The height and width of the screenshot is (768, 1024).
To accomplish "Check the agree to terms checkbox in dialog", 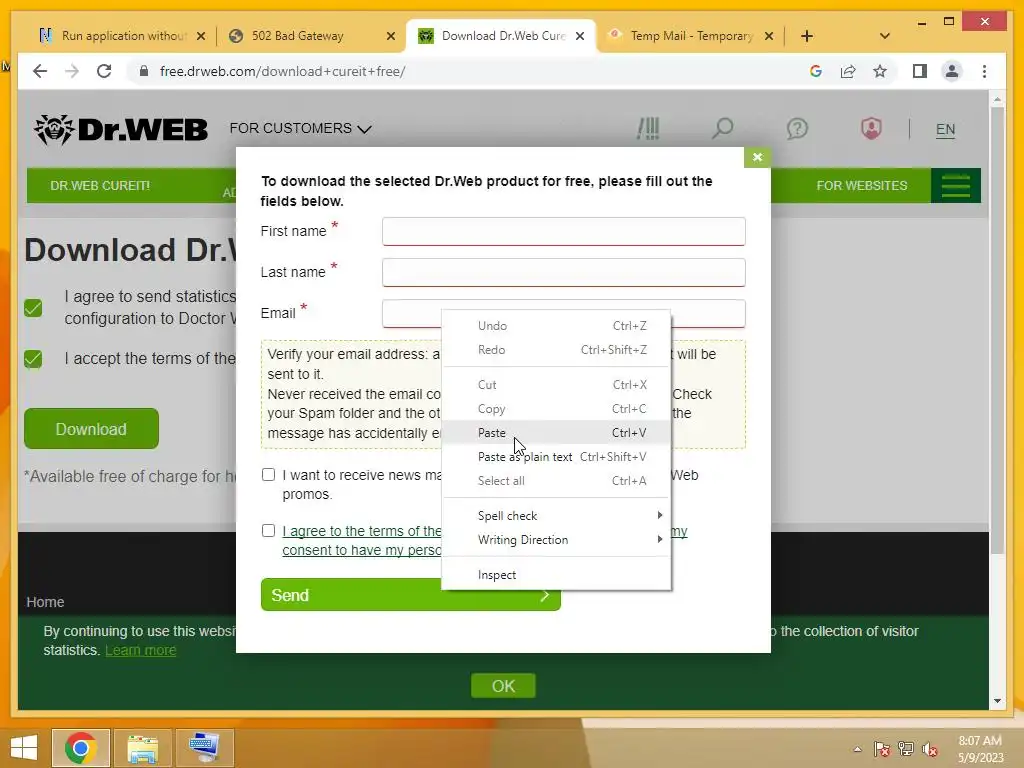I will coord(268,530).
